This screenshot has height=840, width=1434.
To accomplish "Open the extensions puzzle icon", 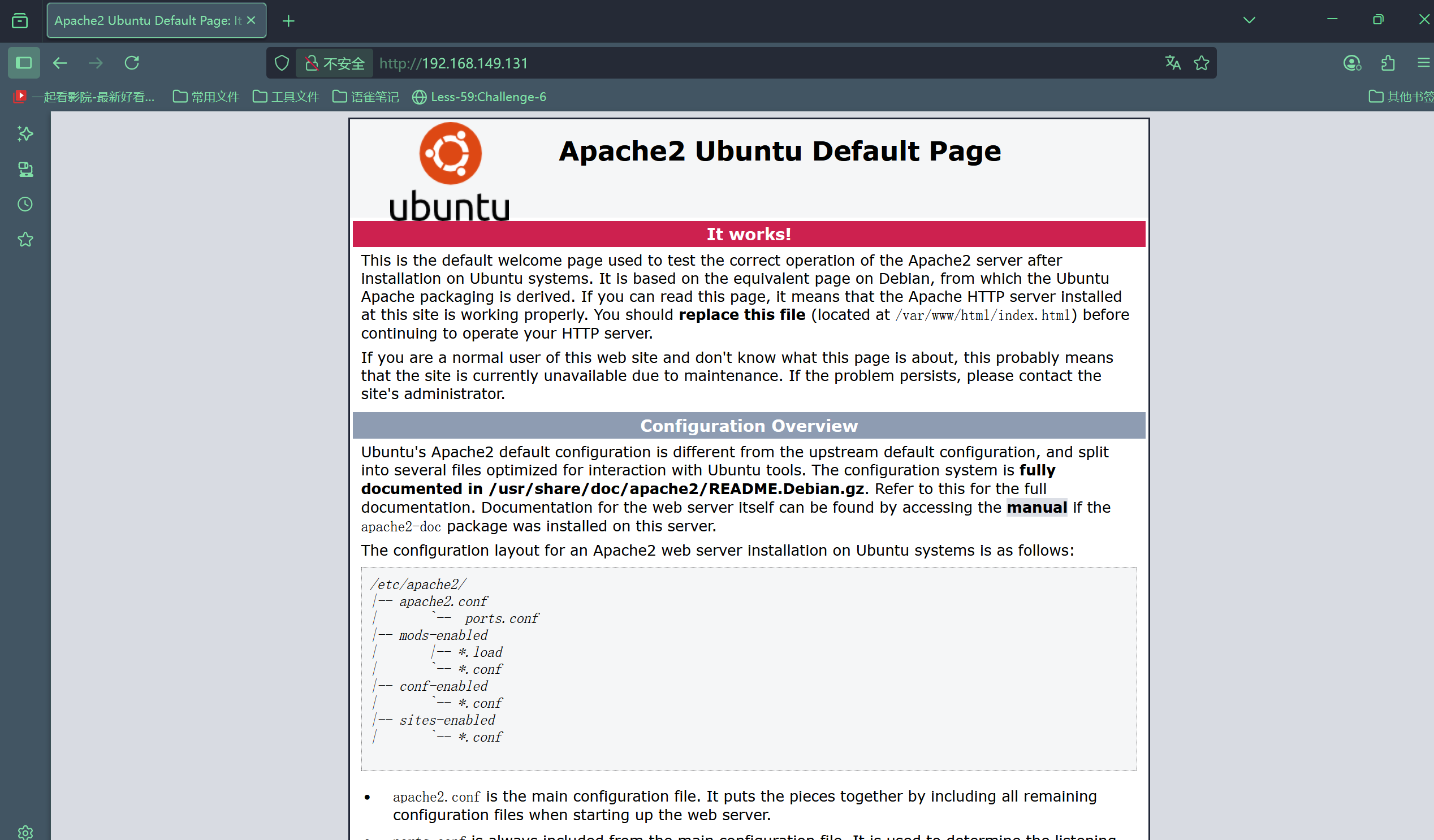I will (x=1388, y=63).
